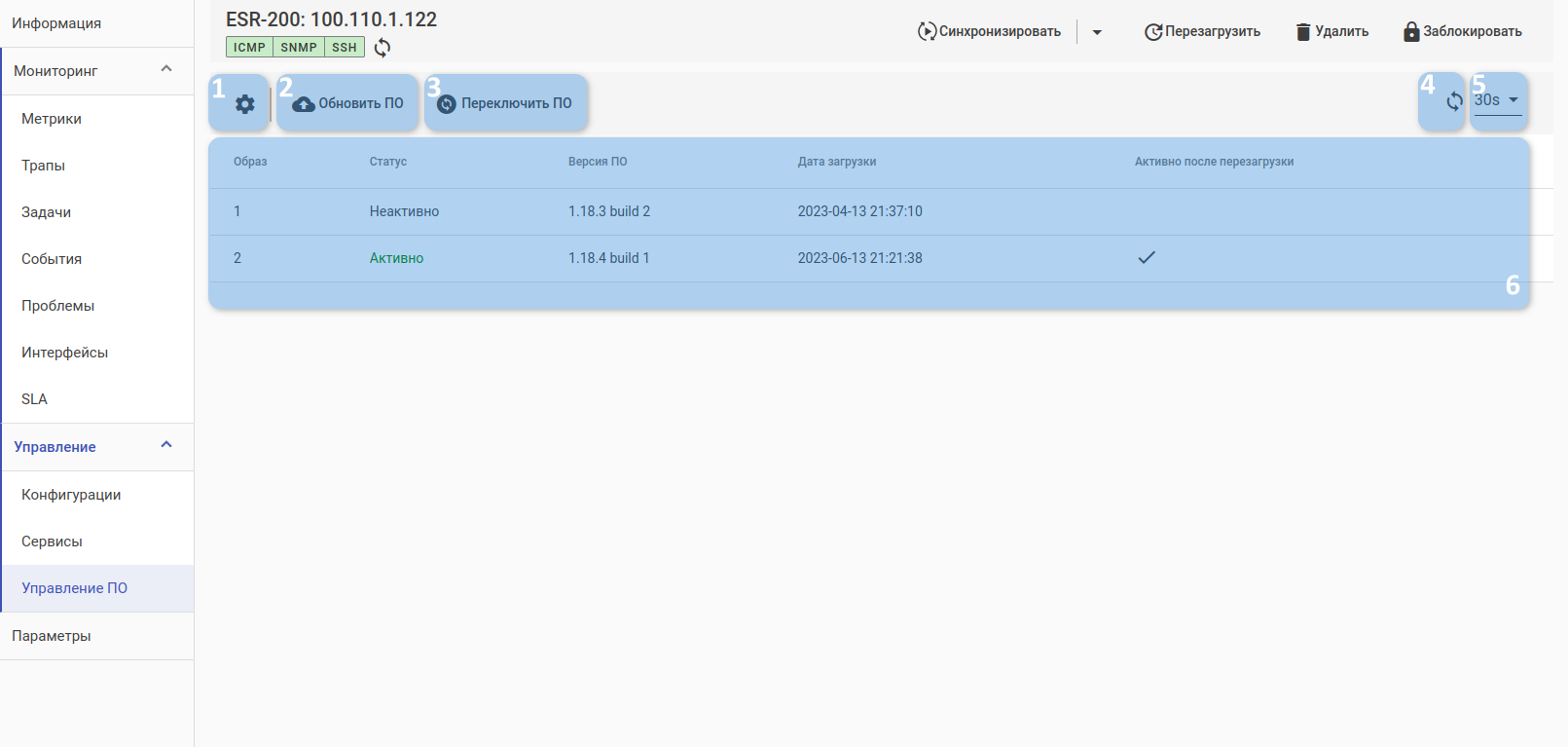Open the Синхронизировать options dropdown arrow
Viewport: 1568px width, 747px height.
point(1097,32)
